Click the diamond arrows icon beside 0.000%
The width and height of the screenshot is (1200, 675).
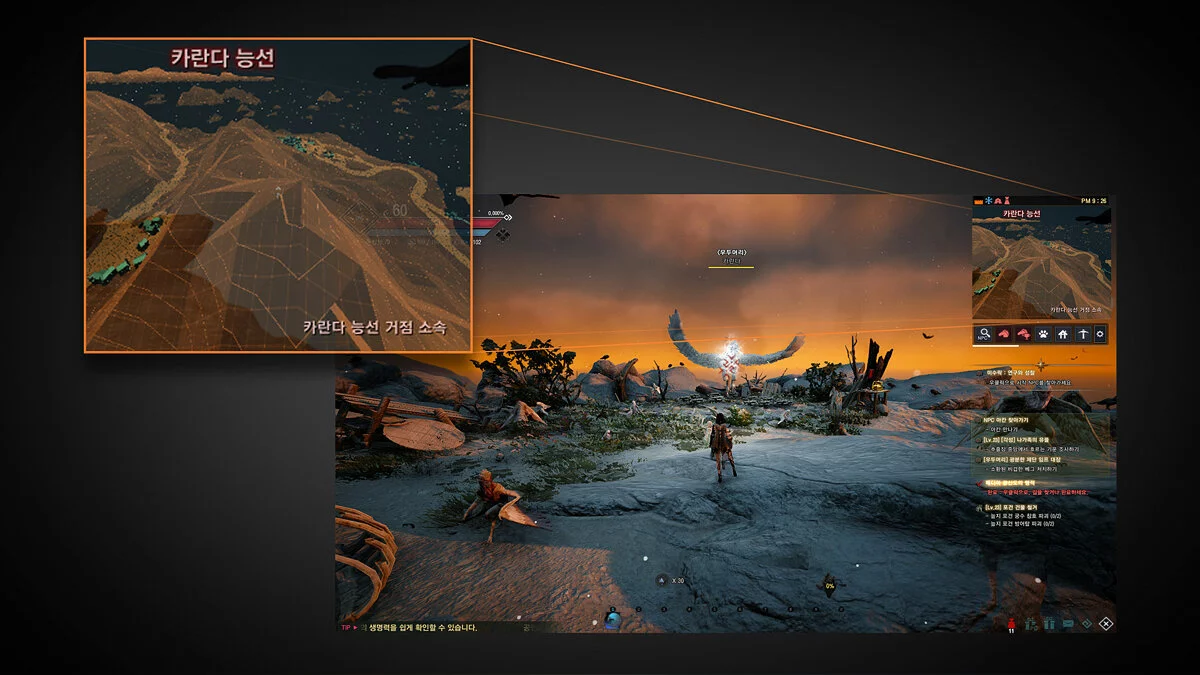click(x=508, y=217)
